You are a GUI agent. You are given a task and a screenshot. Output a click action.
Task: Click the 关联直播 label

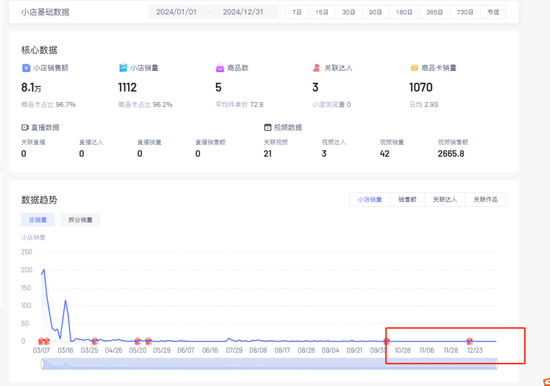click(x=33, y=142)
